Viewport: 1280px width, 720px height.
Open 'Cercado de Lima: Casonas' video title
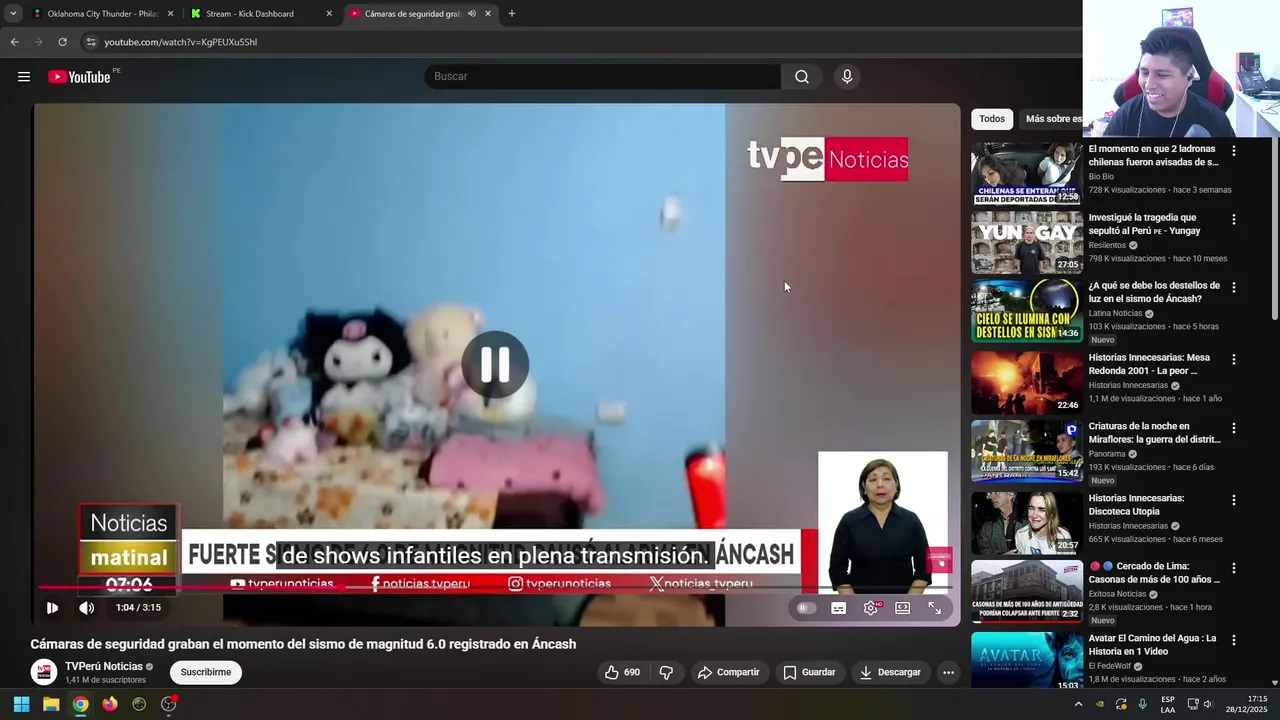1154,572
